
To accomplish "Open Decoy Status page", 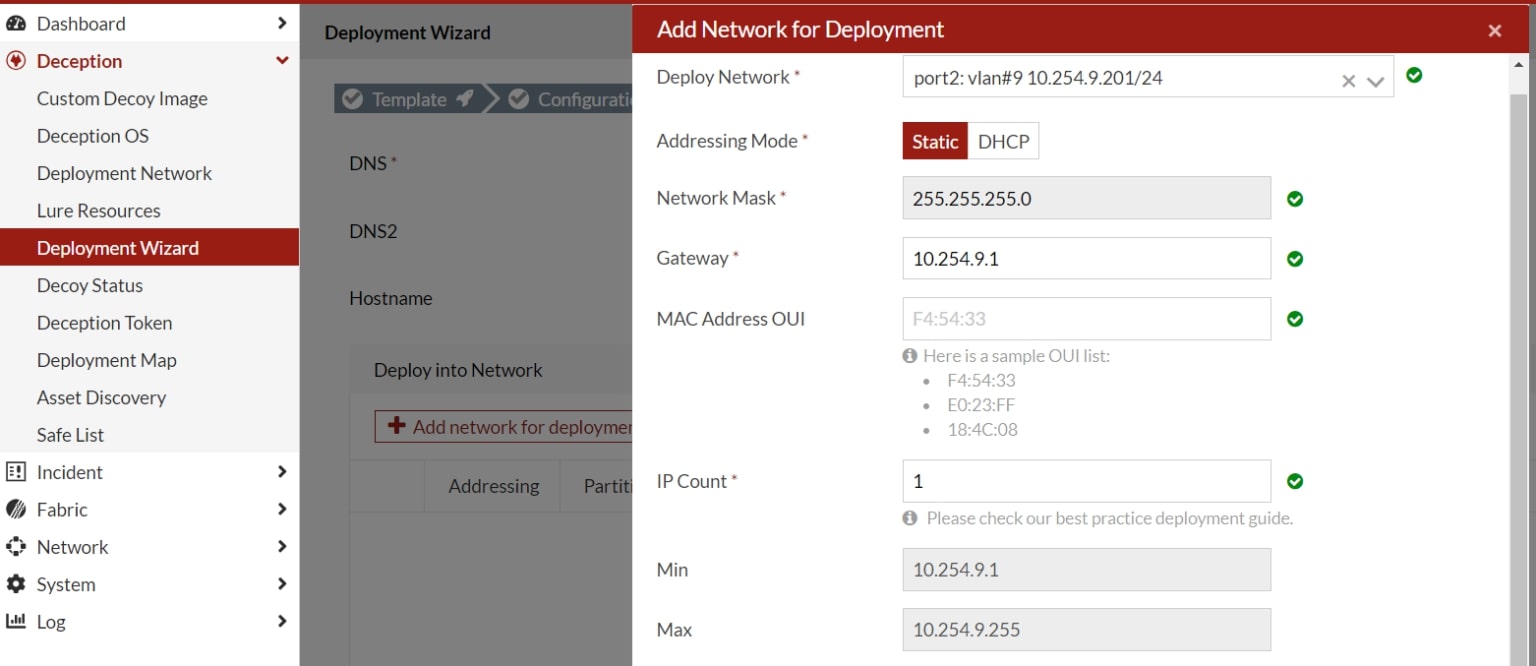I will (90, 286).
